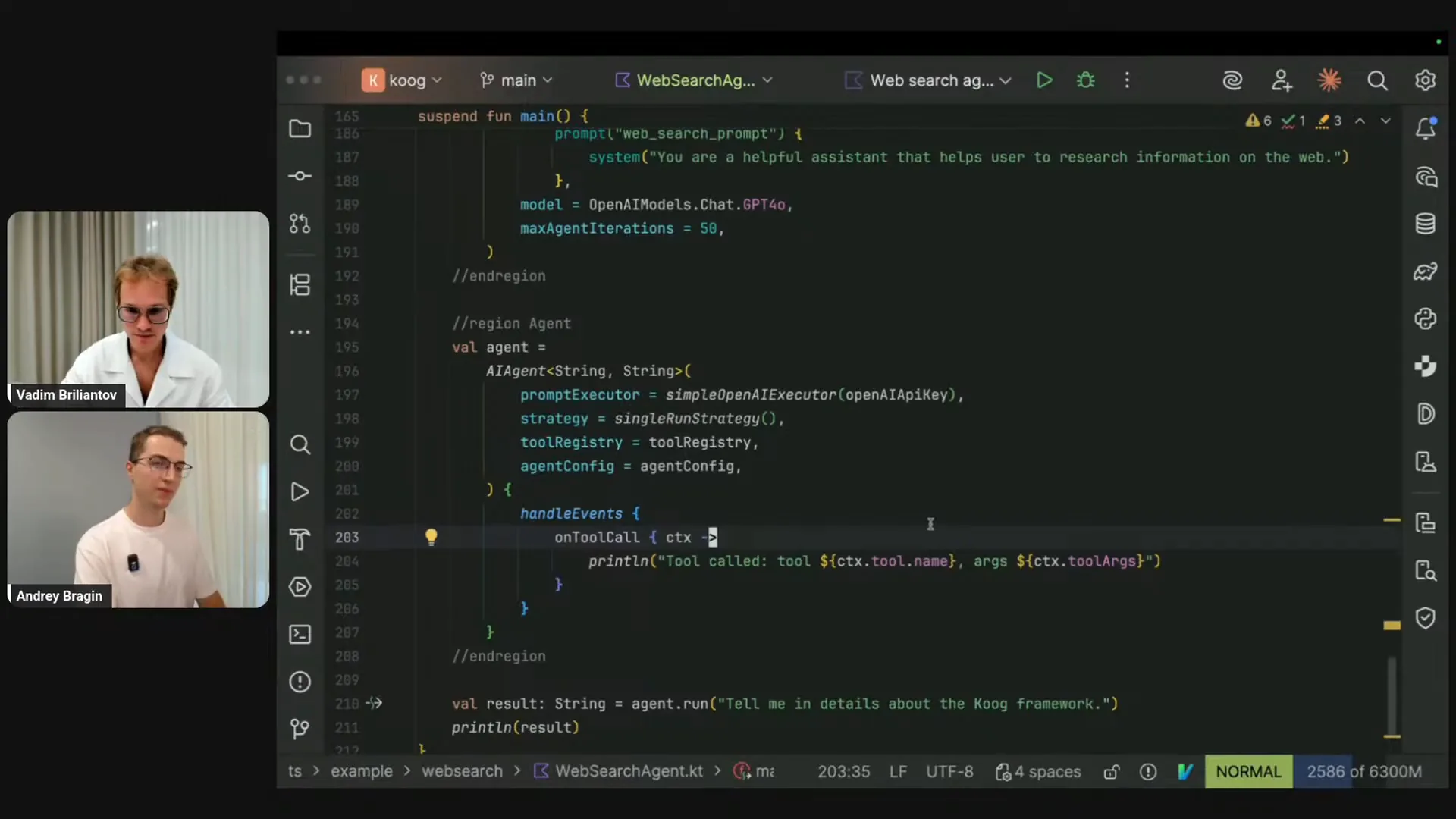The width and height of the screenshot is (1456, 819).
Task: Open the Gradle elephant tool window
Action: click(x=1426, y=271)
